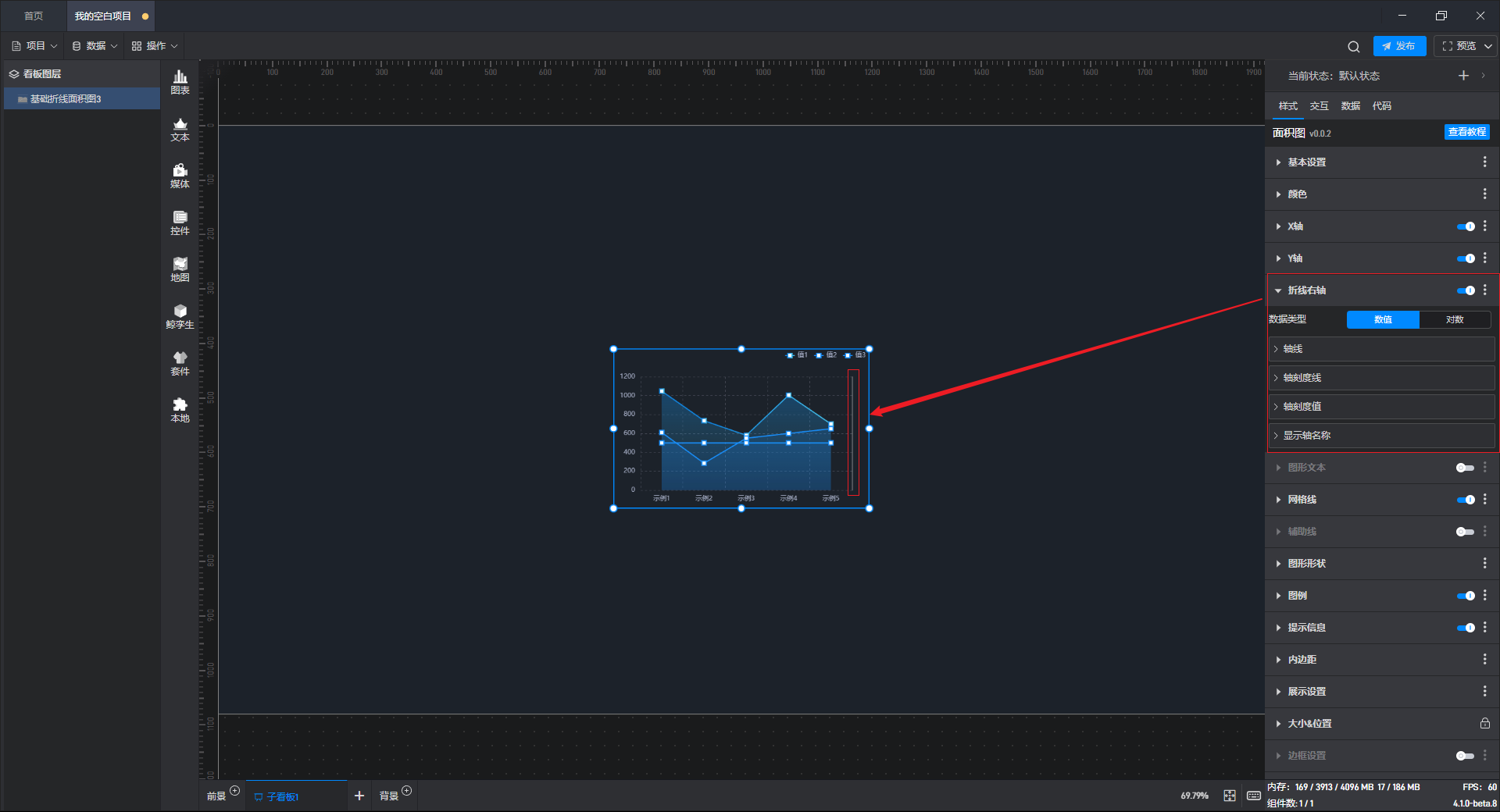1500x812 pixels.
Task: Select 数值 data type
Action: [1383, 319]
